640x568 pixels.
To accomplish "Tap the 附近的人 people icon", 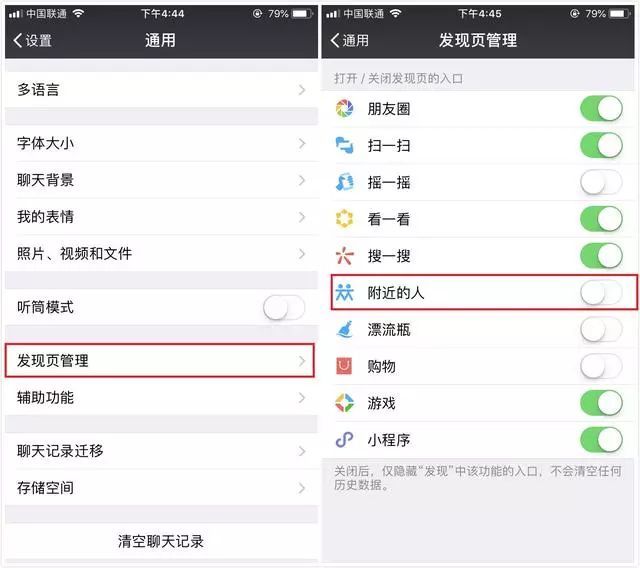I will [x=344, y=292].
